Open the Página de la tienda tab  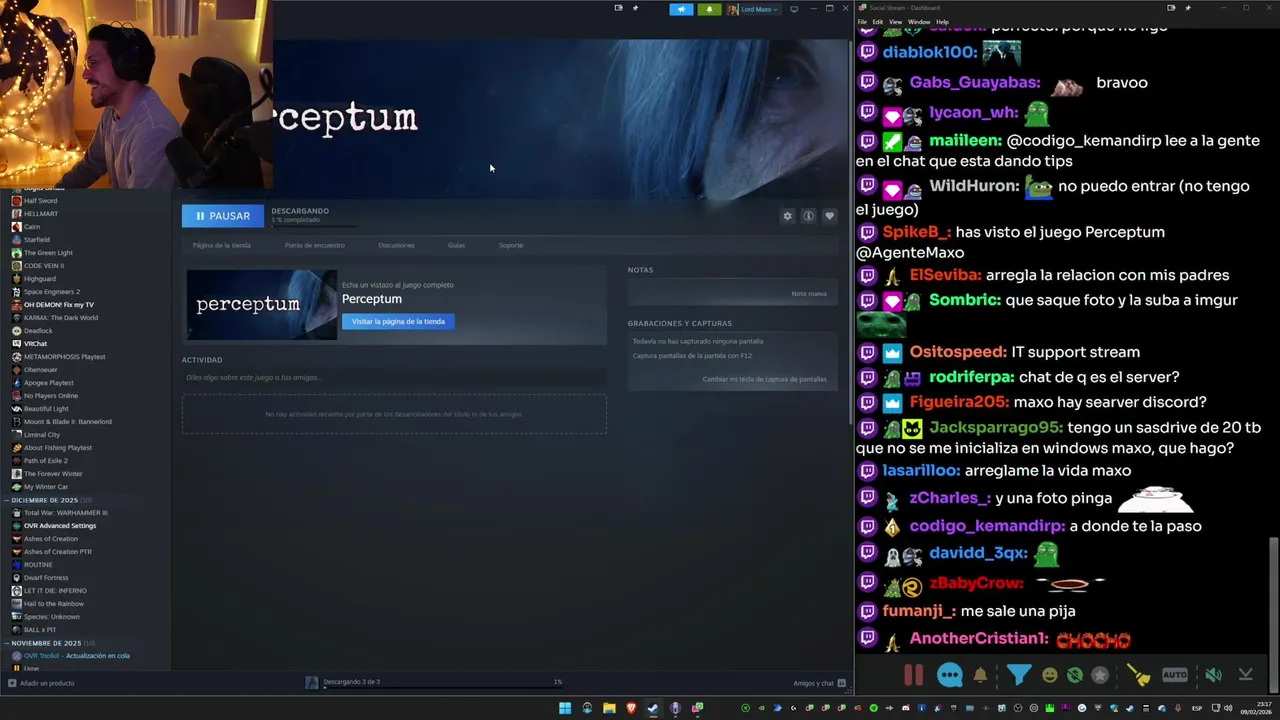(222, 245)
